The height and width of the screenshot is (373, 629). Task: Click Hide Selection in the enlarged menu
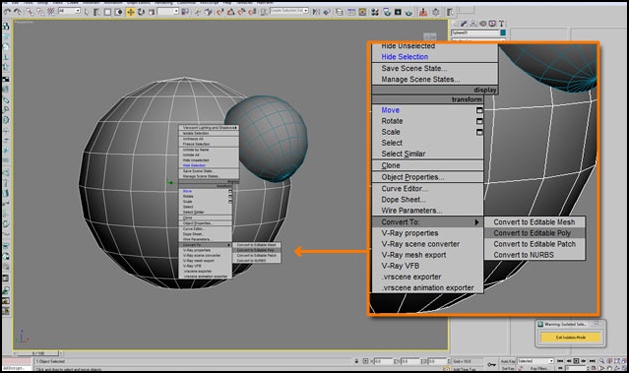[x=404, y=57]
